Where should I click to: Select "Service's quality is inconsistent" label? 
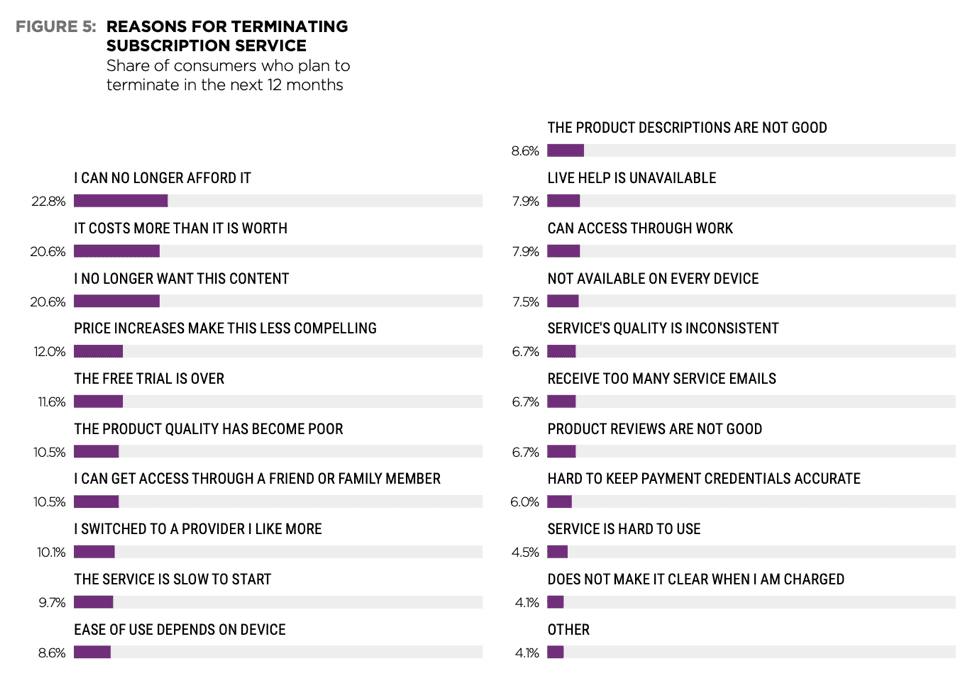tap(663, 328)
